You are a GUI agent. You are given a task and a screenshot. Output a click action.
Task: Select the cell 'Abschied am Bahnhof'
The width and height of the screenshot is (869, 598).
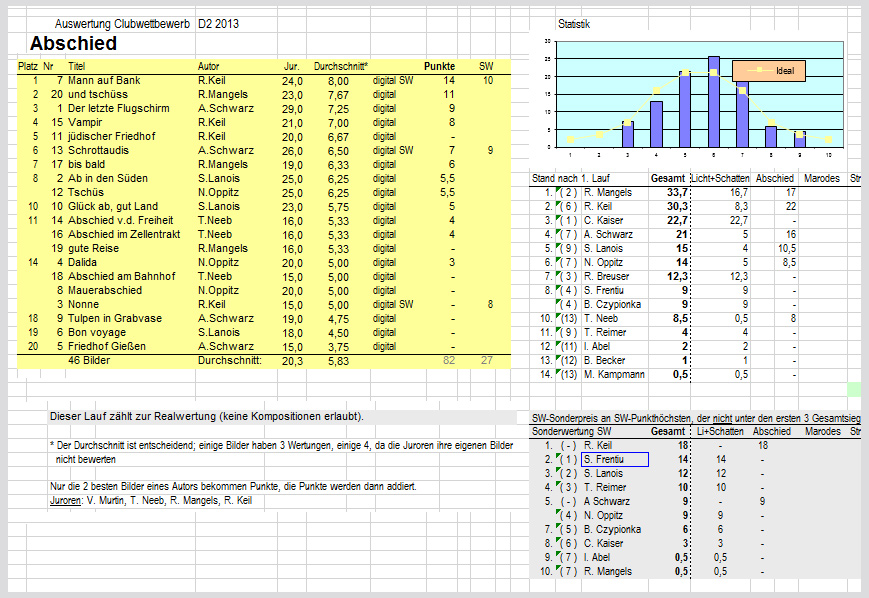[121, 277]
